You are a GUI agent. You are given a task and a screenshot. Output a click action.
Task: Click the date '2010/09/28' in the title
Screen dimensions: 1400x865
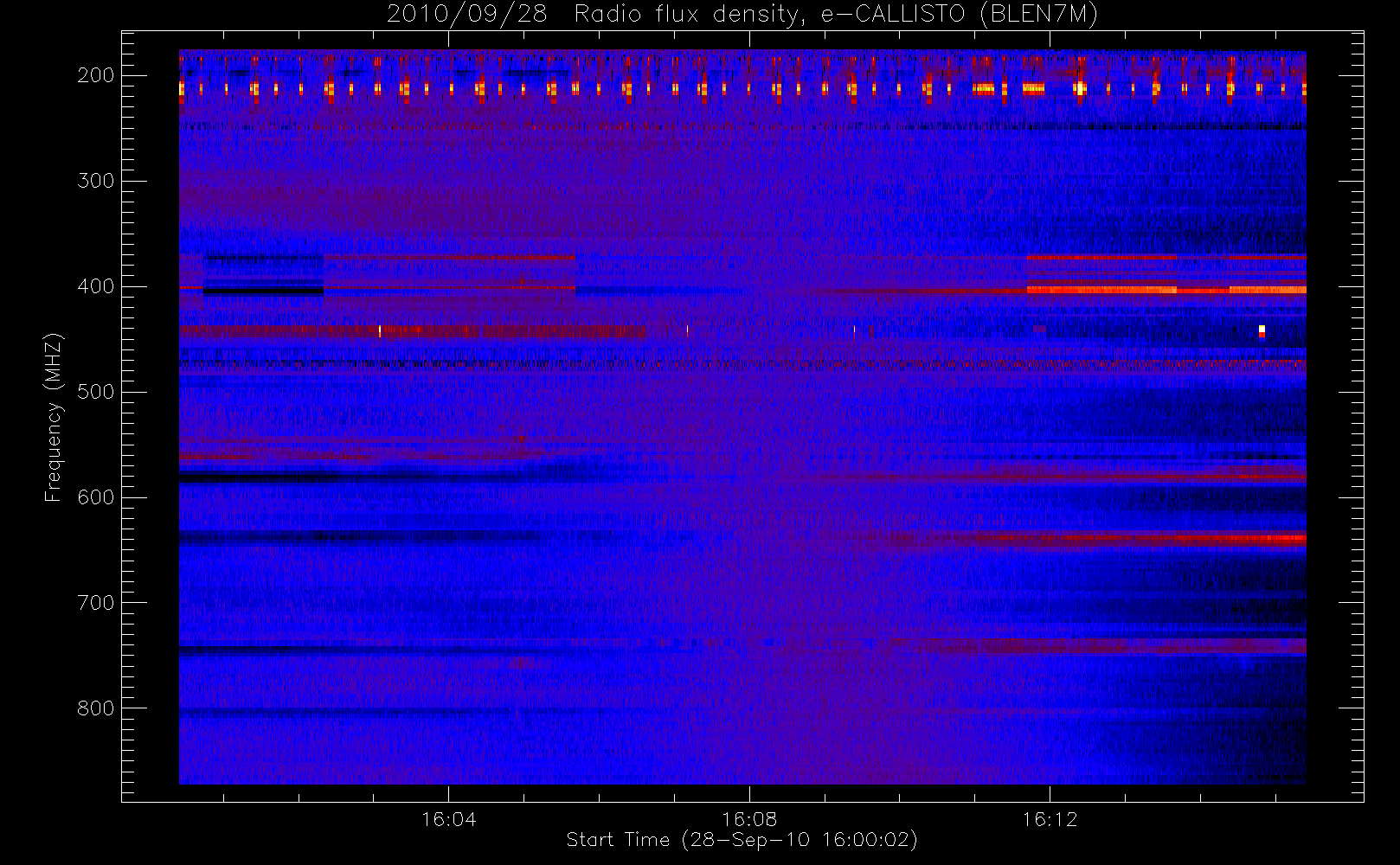click(x=466, y=15)
